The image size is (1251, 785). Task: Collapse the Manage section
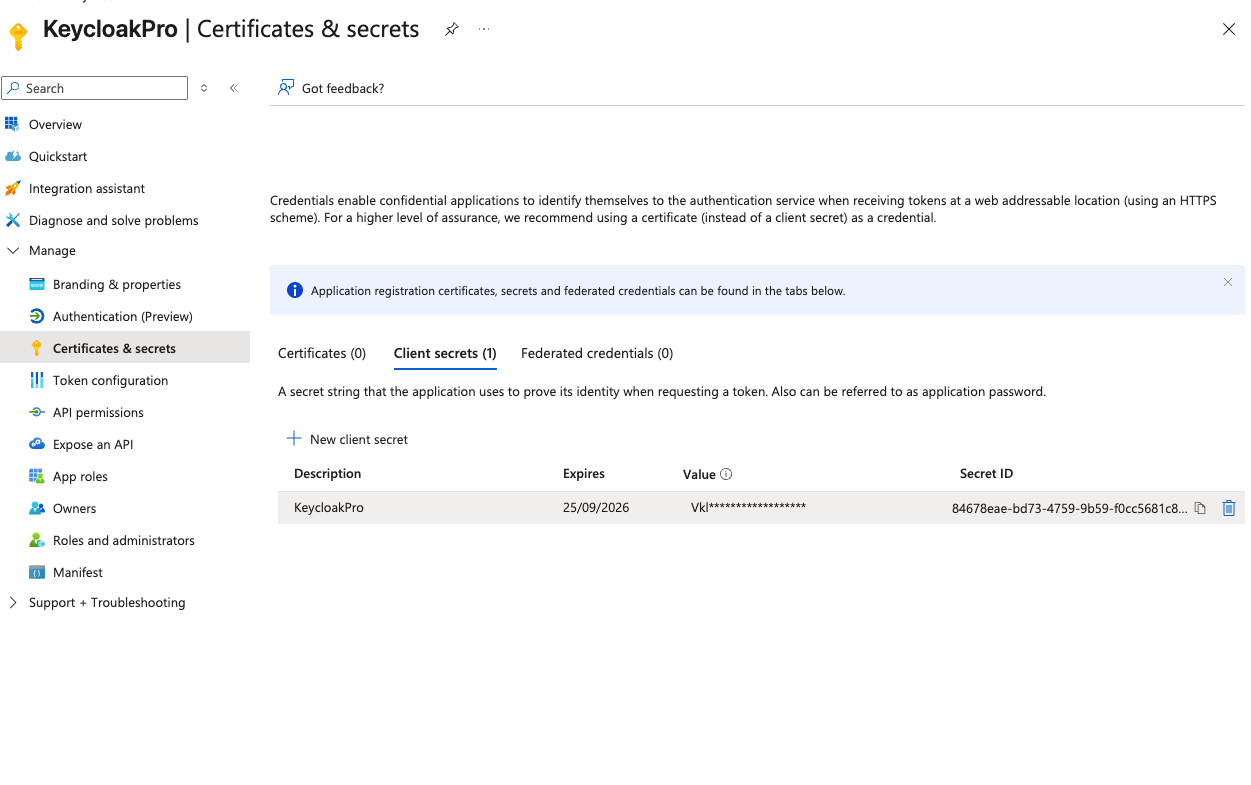(x=13, y=250)
